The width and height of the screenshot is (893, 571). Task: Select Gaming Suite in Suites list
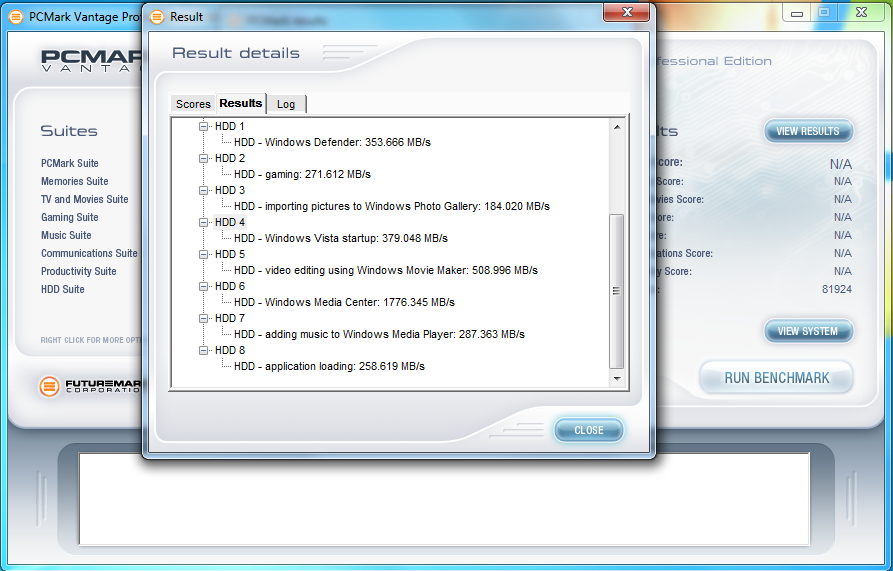tap(69, 217)
